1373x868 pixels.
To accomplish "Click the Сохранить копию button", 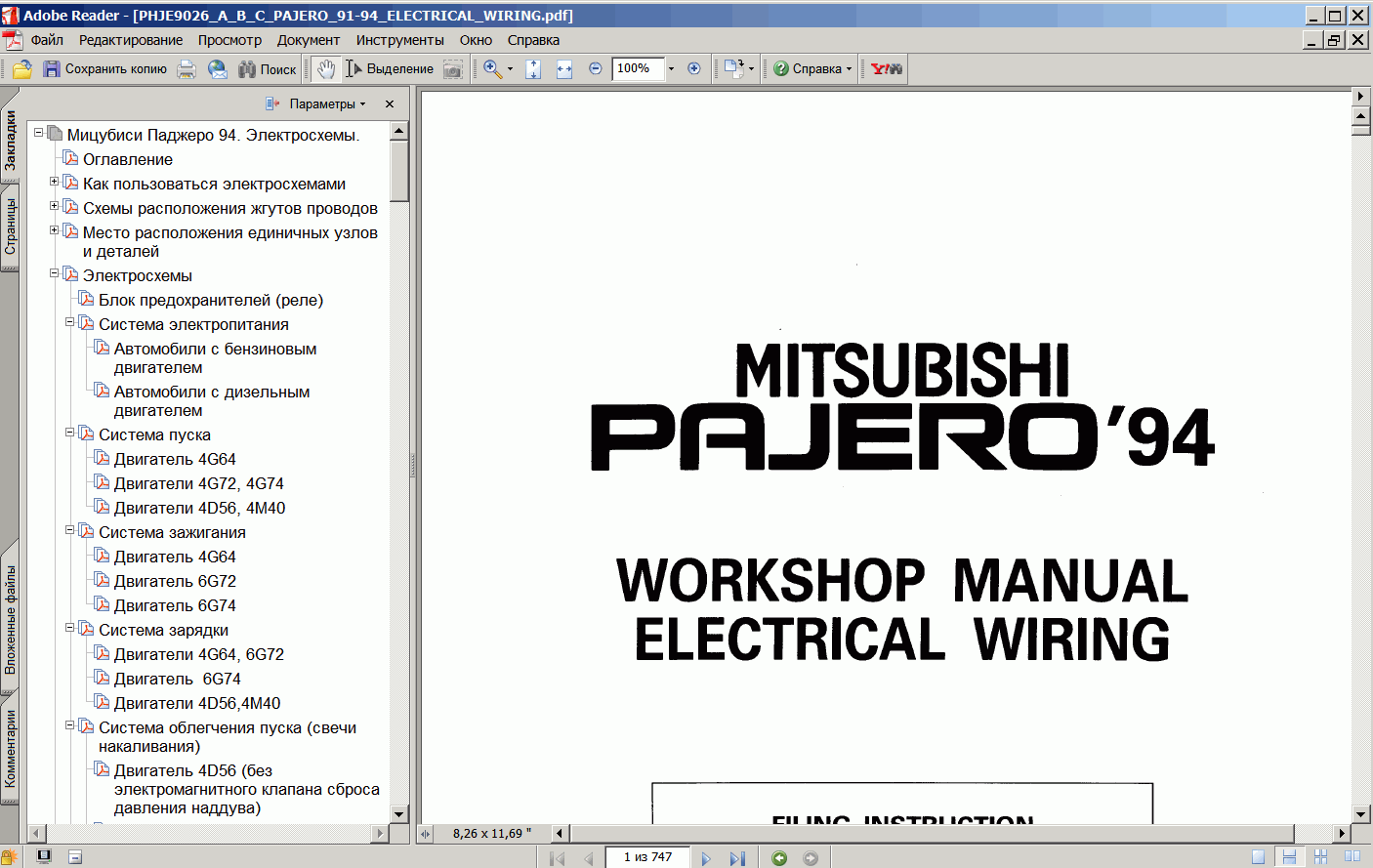I will pyautogui.click(x=105, y=69).
